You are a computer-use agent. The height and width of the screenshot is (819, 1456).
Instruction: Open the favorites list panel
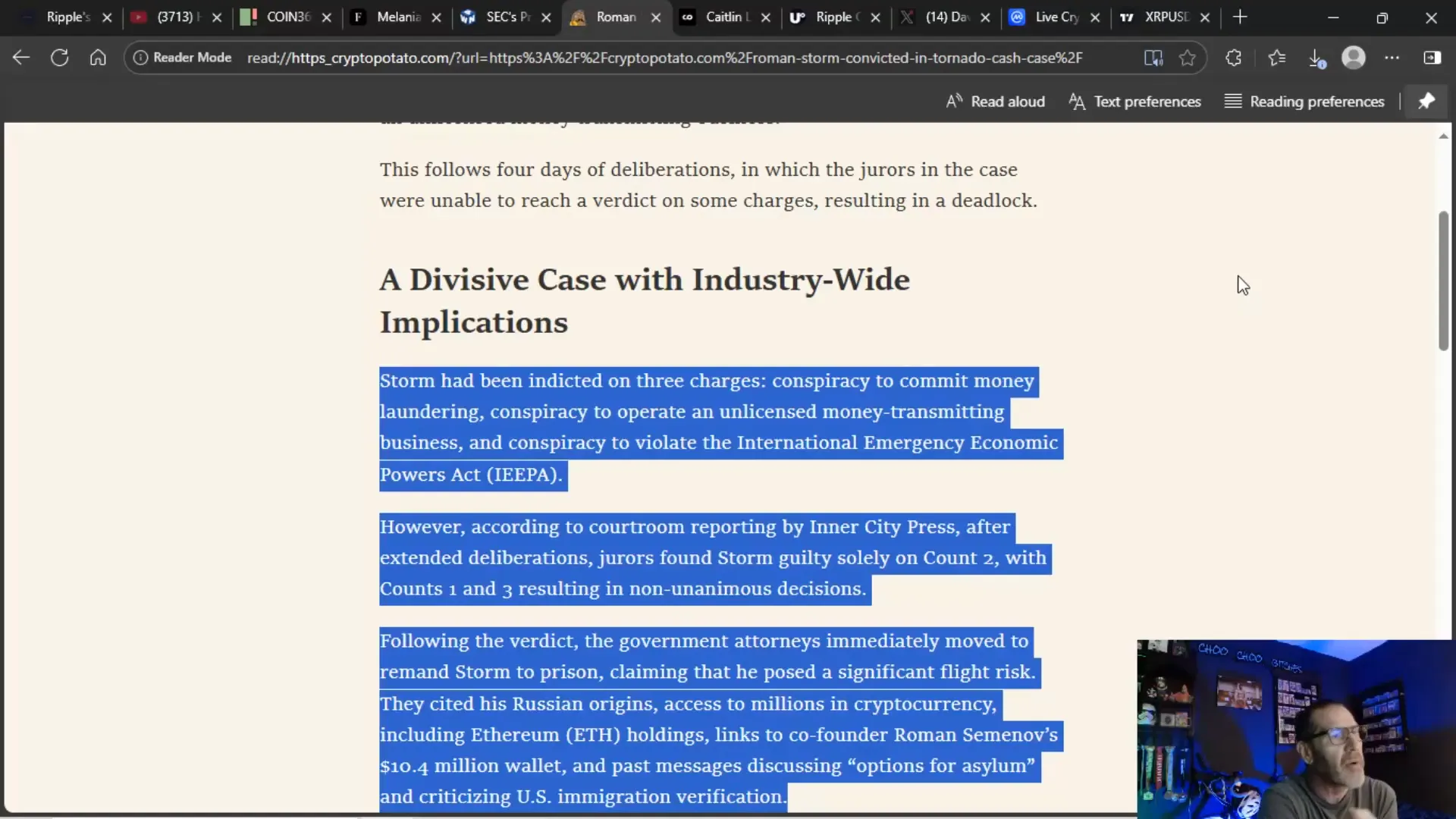[1277, 58]
